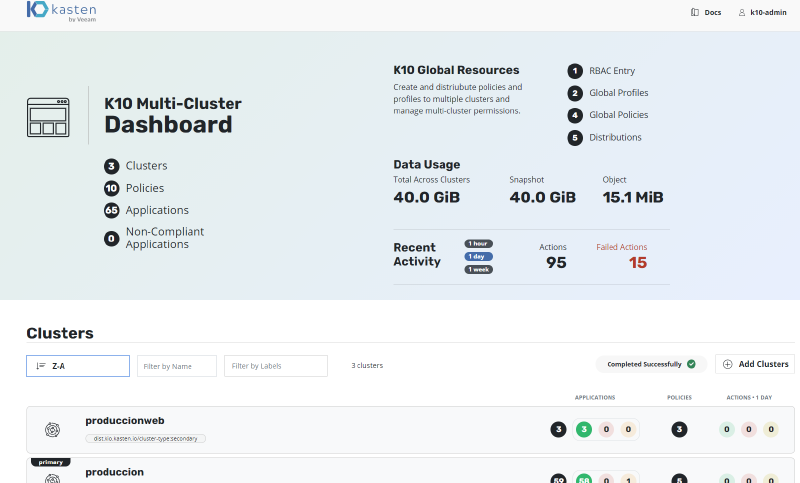Click the Non-Compliant badge showing 0
The image size is (800, 483).
111,238
